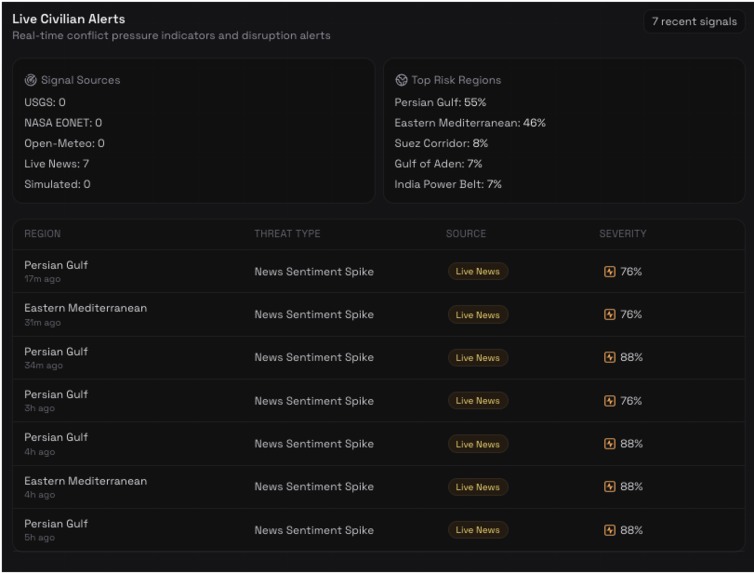The height and width of the screenshot is (573, 754).
Task: Click severity icon in the 31m ago row
Action: [x=609, y=314]
